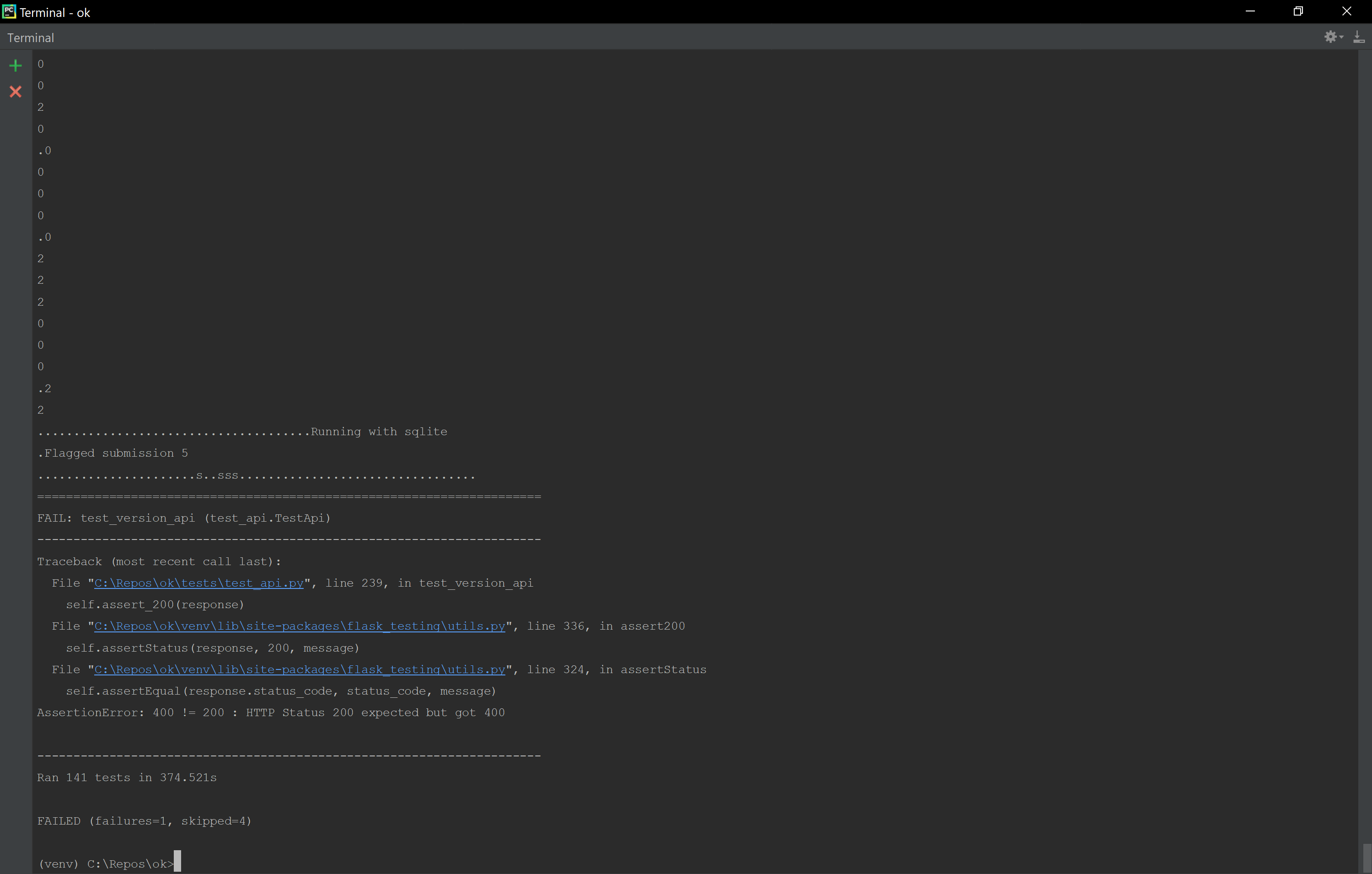Image resolution: width=1372 pixels, height=874 pixels.
Task: Click 'Running with sqlite' text
Action: click(379, 432)
